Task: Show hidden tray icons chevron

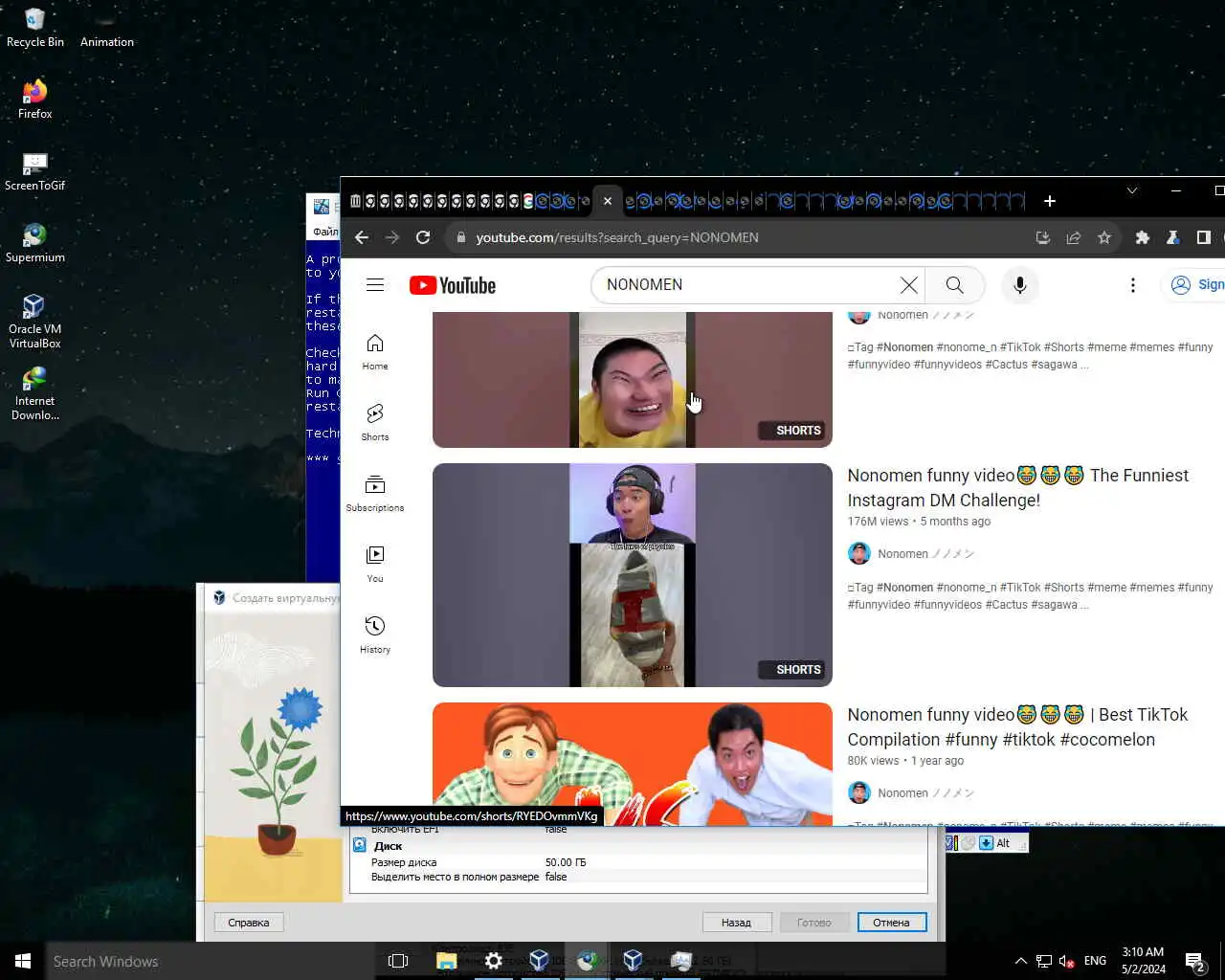Action: click(1020, 961)
